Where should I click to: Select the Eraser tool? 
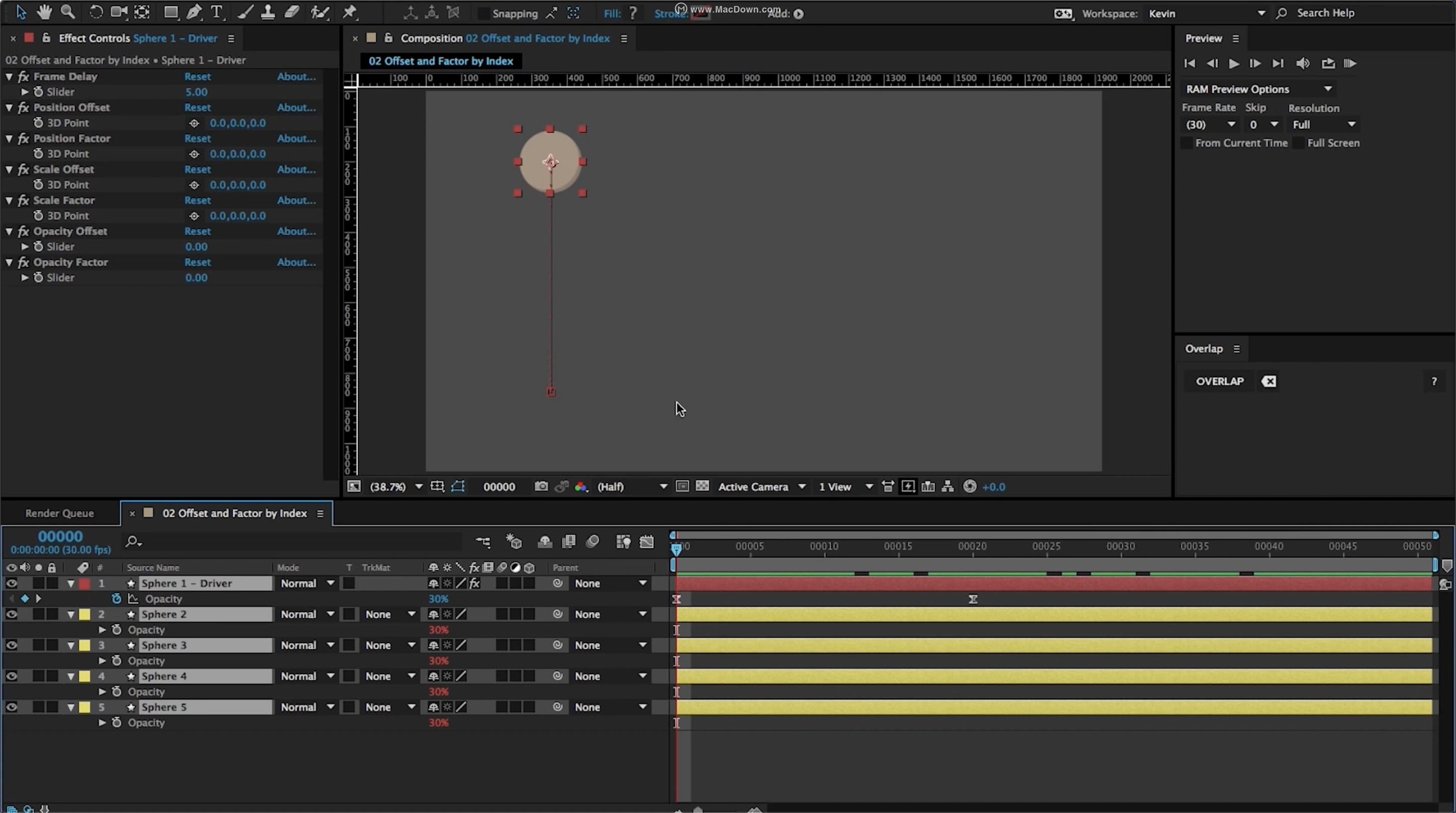(292, 13)
